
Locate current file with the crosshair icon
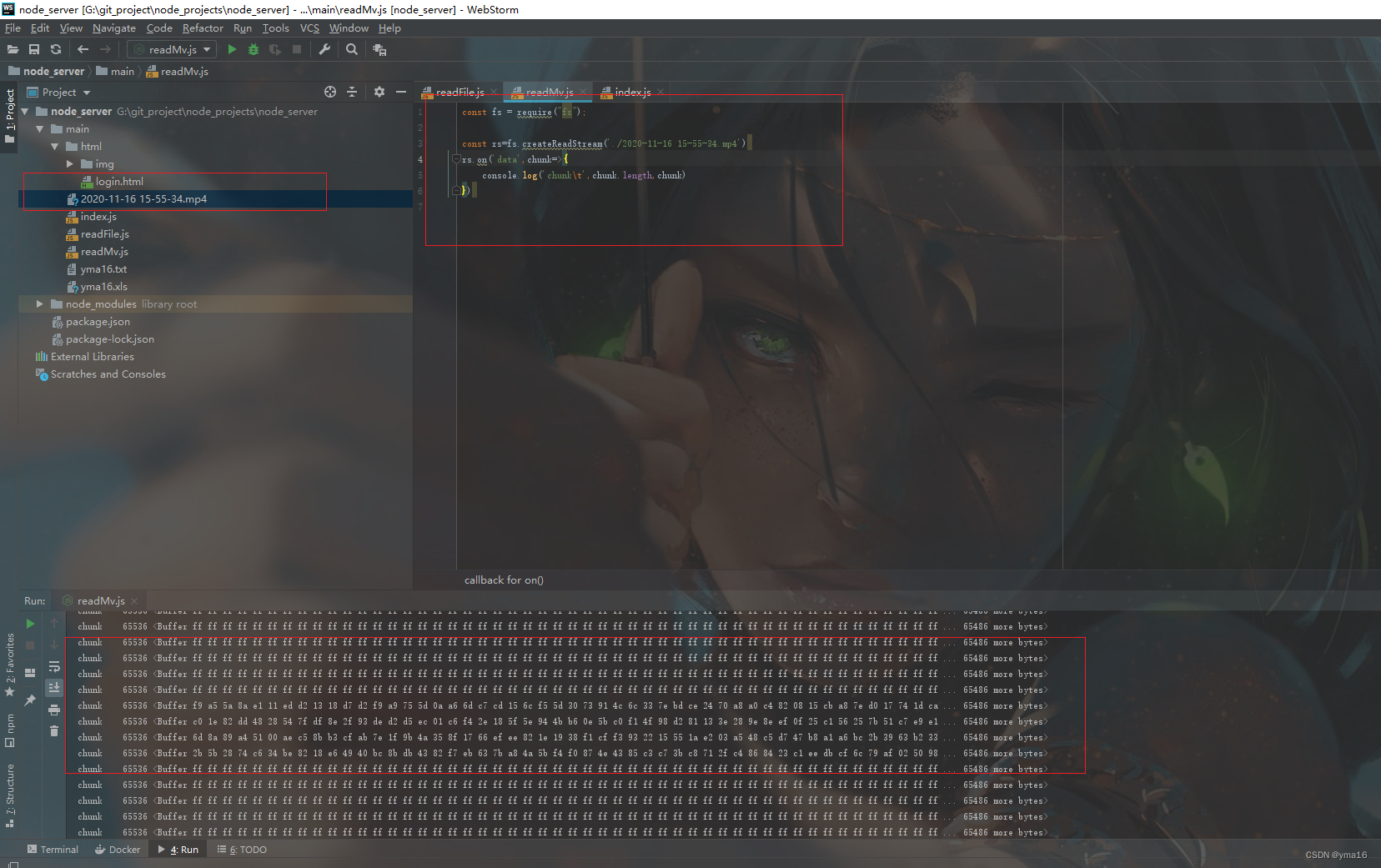[330, 92]
